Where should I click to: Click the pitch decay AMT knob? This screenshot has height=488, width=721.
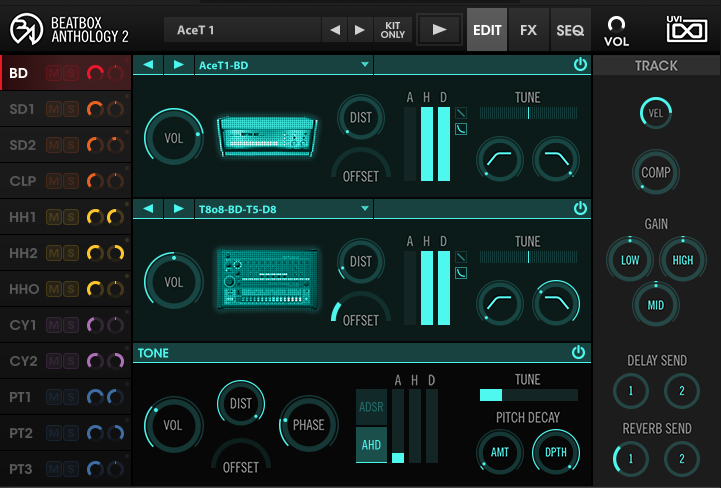(500, 452)
